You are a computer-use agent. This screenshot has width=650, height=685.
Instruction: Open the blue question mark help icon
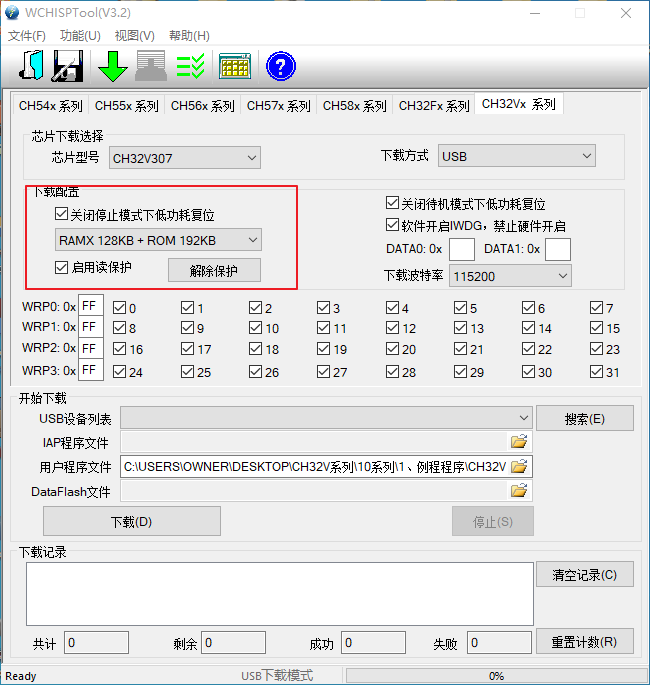[281, 66]
